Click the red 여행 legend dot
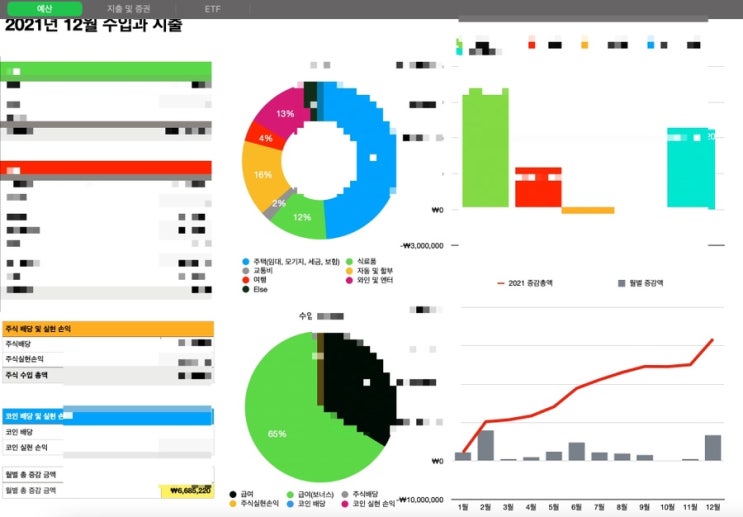Viewport: 743px width, 517px height. pyautogui.click(x=245, y=280)
